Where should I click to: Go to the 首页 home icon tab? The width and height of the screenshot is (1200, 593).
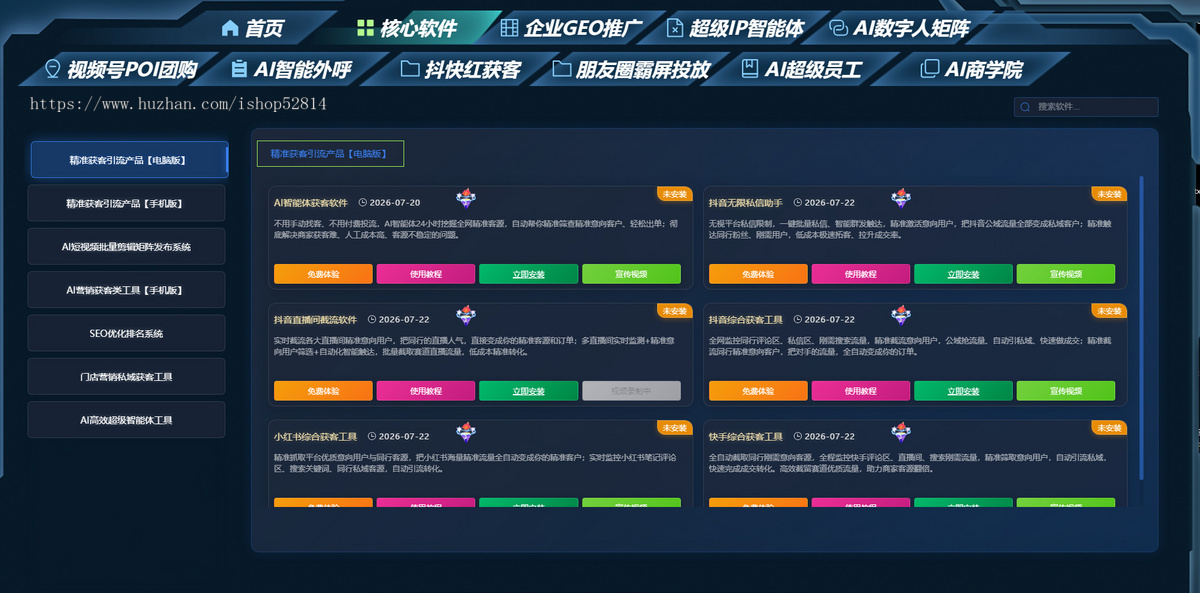(x=252, y=28)
